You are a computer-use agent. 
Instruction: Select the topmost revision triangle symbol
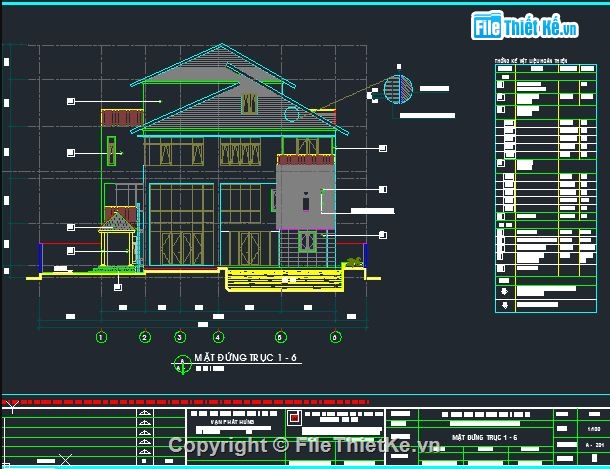pos(145,413)
